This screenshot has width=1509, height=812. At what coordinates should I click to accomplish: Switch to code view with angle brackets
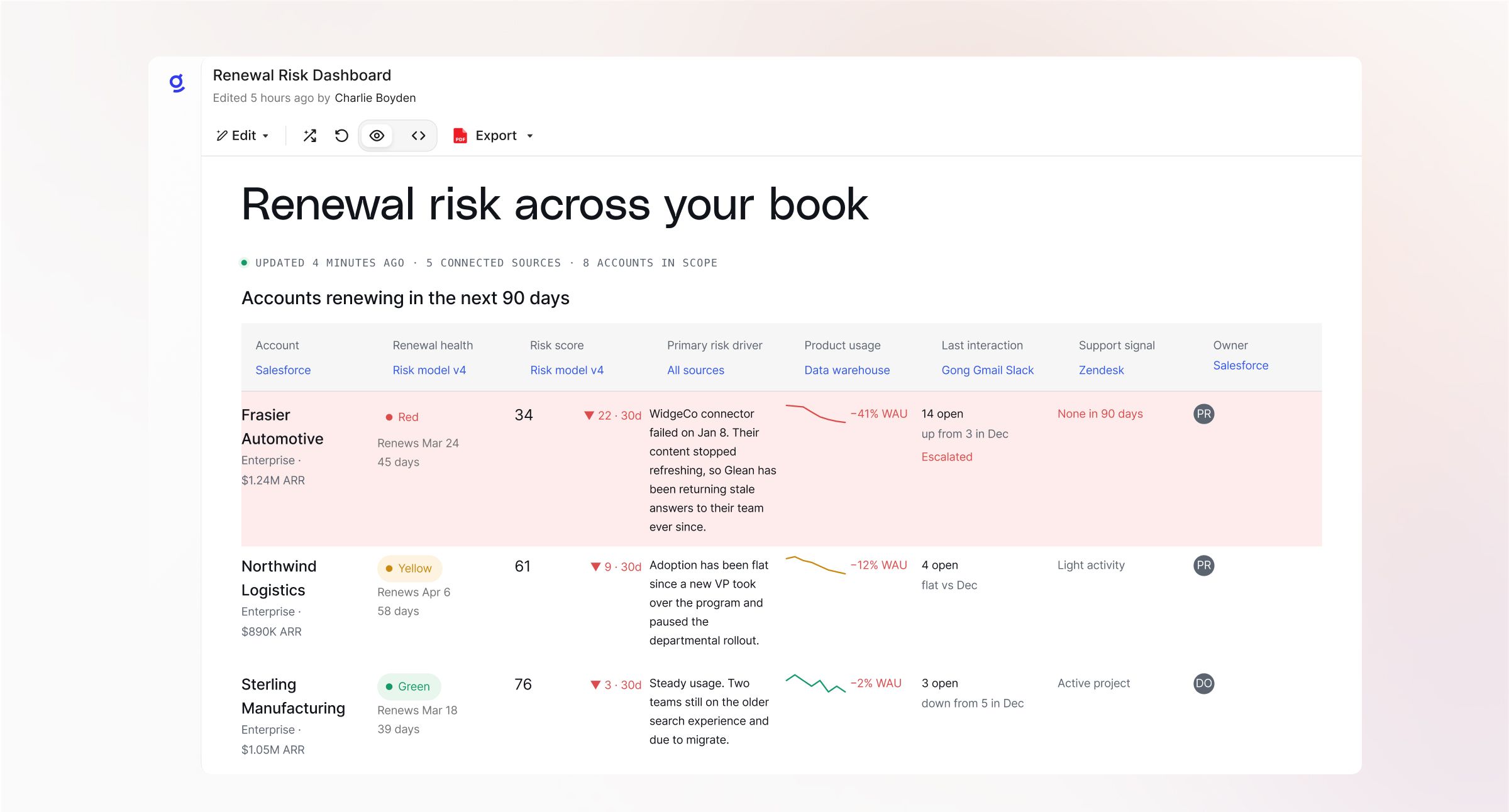tap(419, 136)
